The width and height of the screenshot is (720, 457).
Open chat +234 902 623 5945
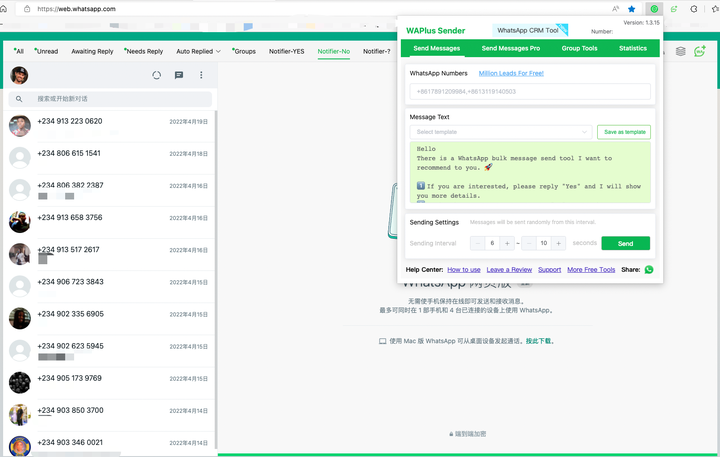(x=109, y=351)
